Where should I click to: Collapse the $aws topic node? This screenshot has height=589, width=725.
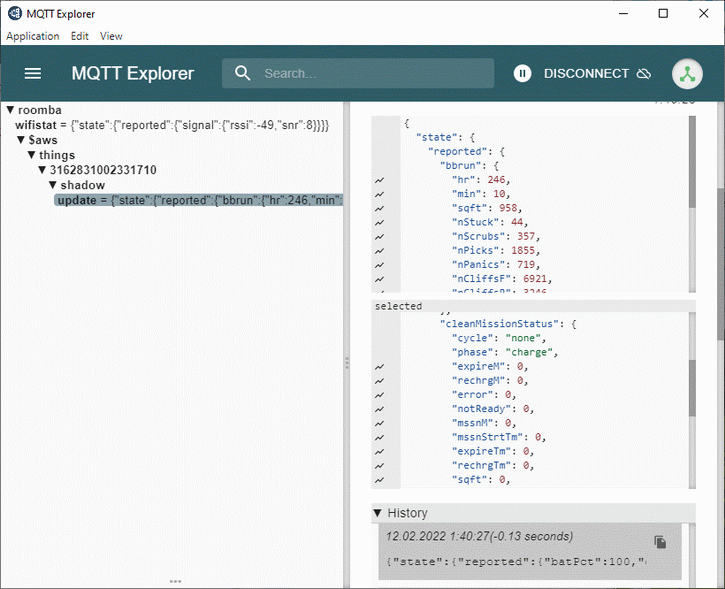coord(21,140)
